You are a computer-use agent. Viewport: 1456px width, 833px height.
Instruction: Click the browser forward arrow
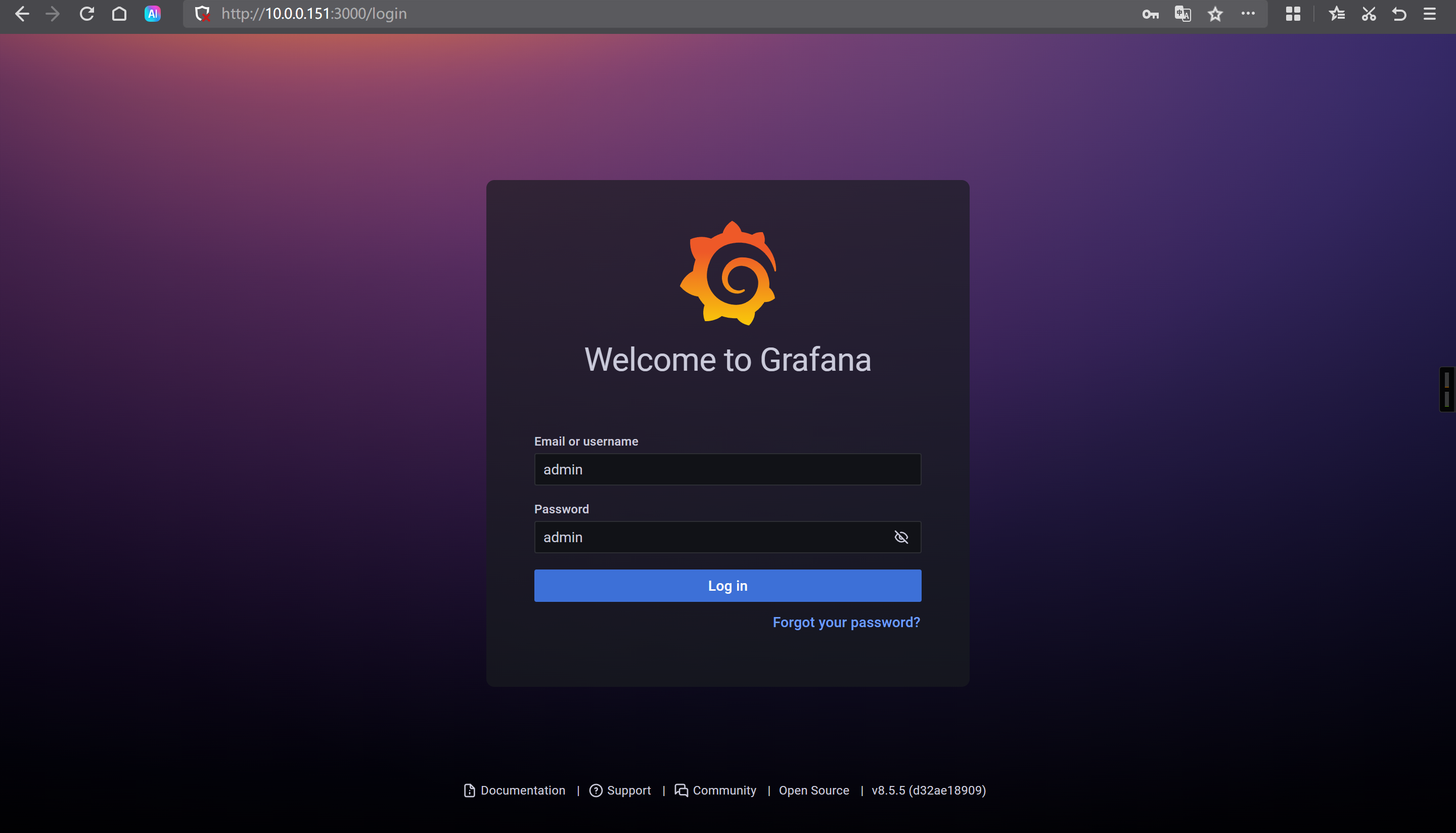tap(53, 14)
